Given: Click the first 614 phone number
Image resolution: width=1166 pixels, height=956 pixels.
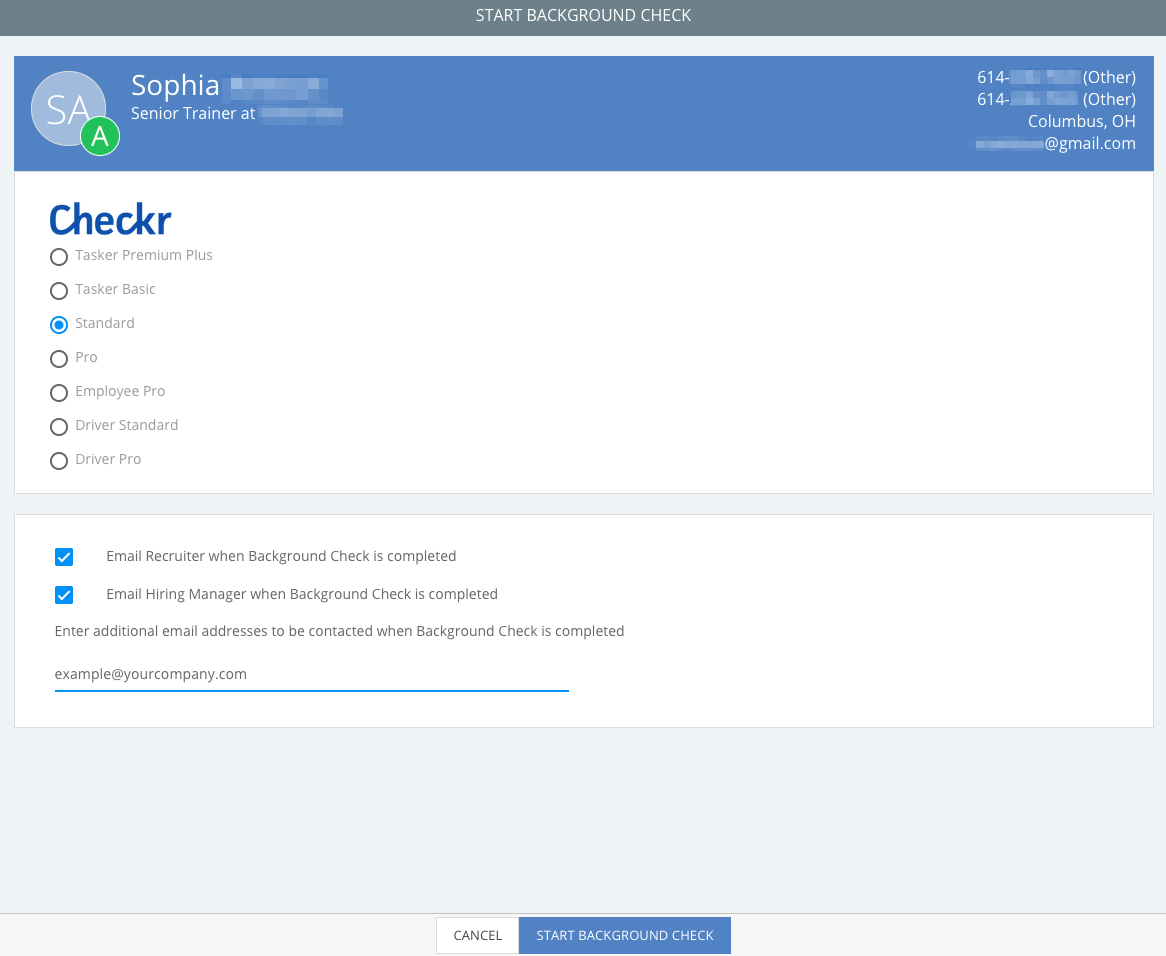Looking at the screenshot, I should click(1056, 77).
